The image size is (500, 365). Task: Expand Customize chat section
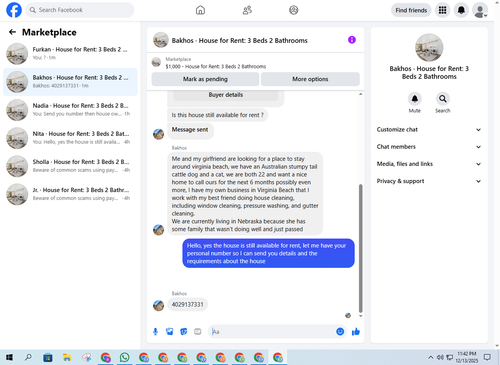[x=429, y=130]
